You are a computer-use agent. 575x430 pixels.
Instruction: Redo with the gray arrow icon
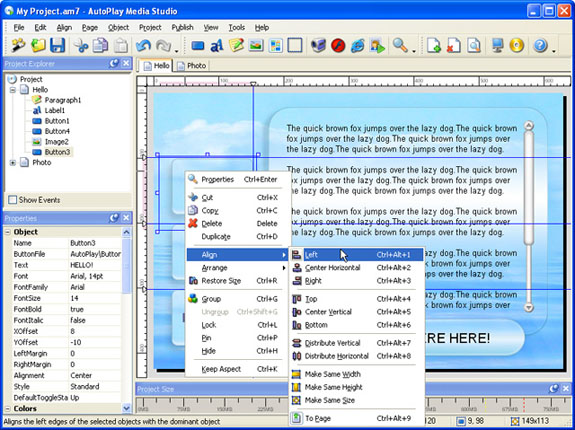pos(163,45)
